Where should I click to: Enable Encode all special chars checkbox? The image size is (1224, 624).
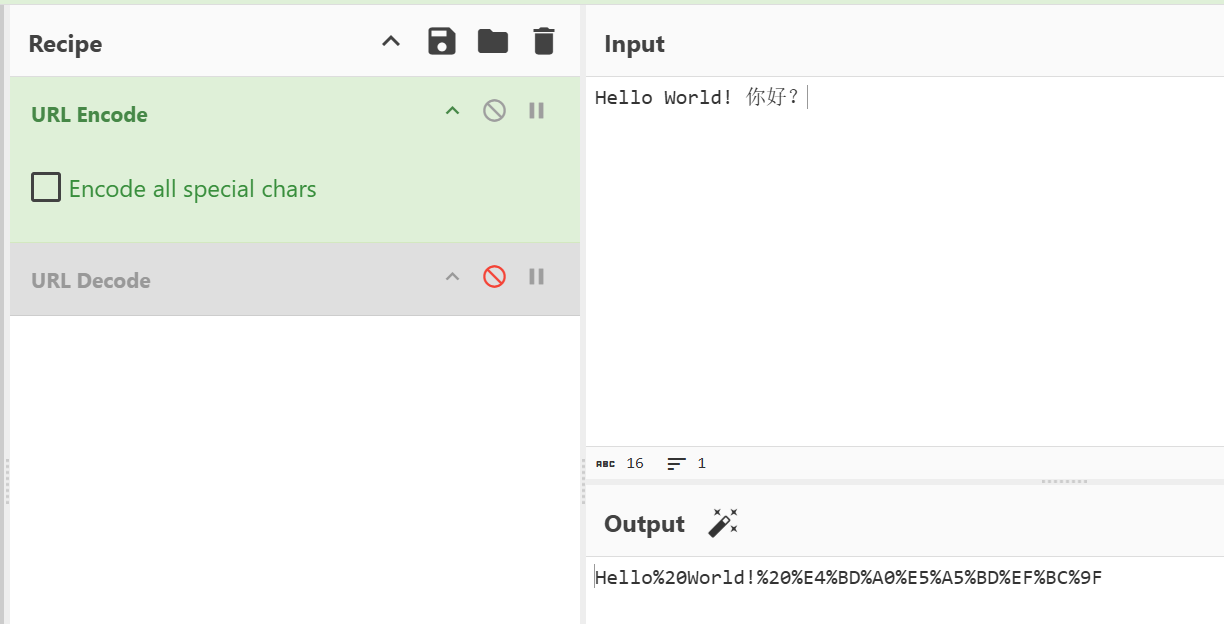tap(46, 187)
